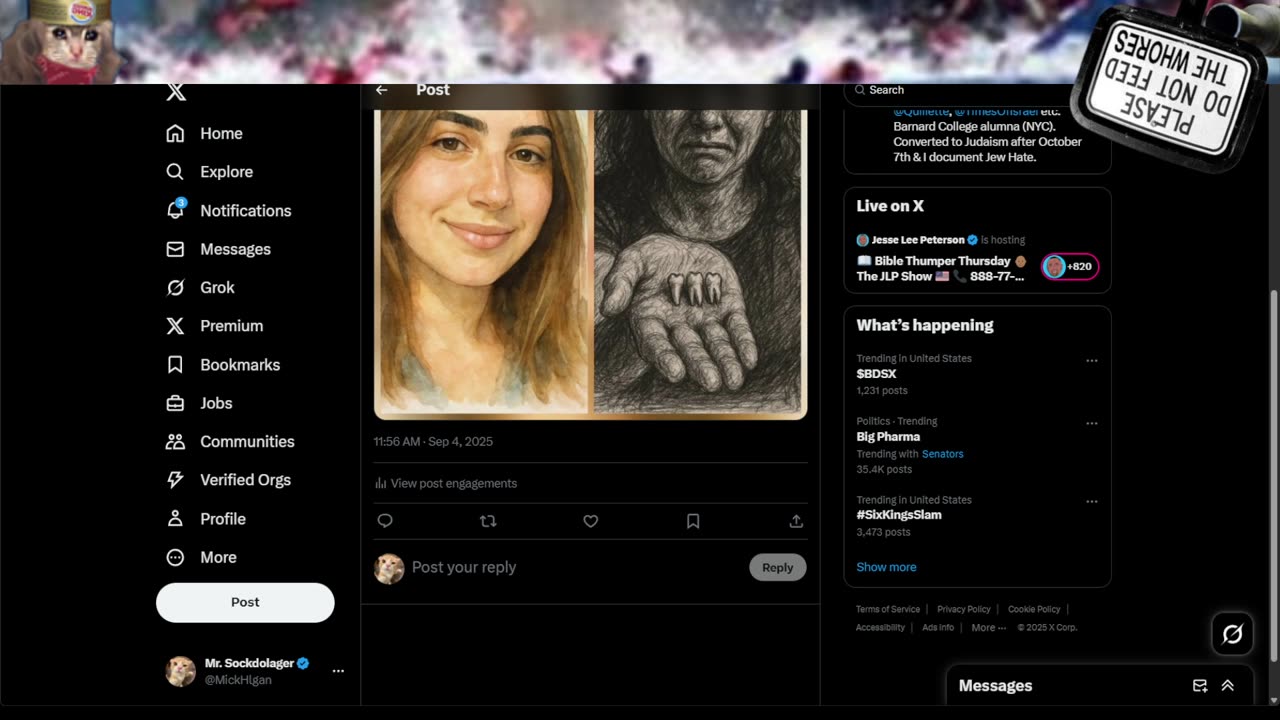Screen dimensions: 1280x720
Task: Click the Post your reply field
Action: click(x=575, y=567)
